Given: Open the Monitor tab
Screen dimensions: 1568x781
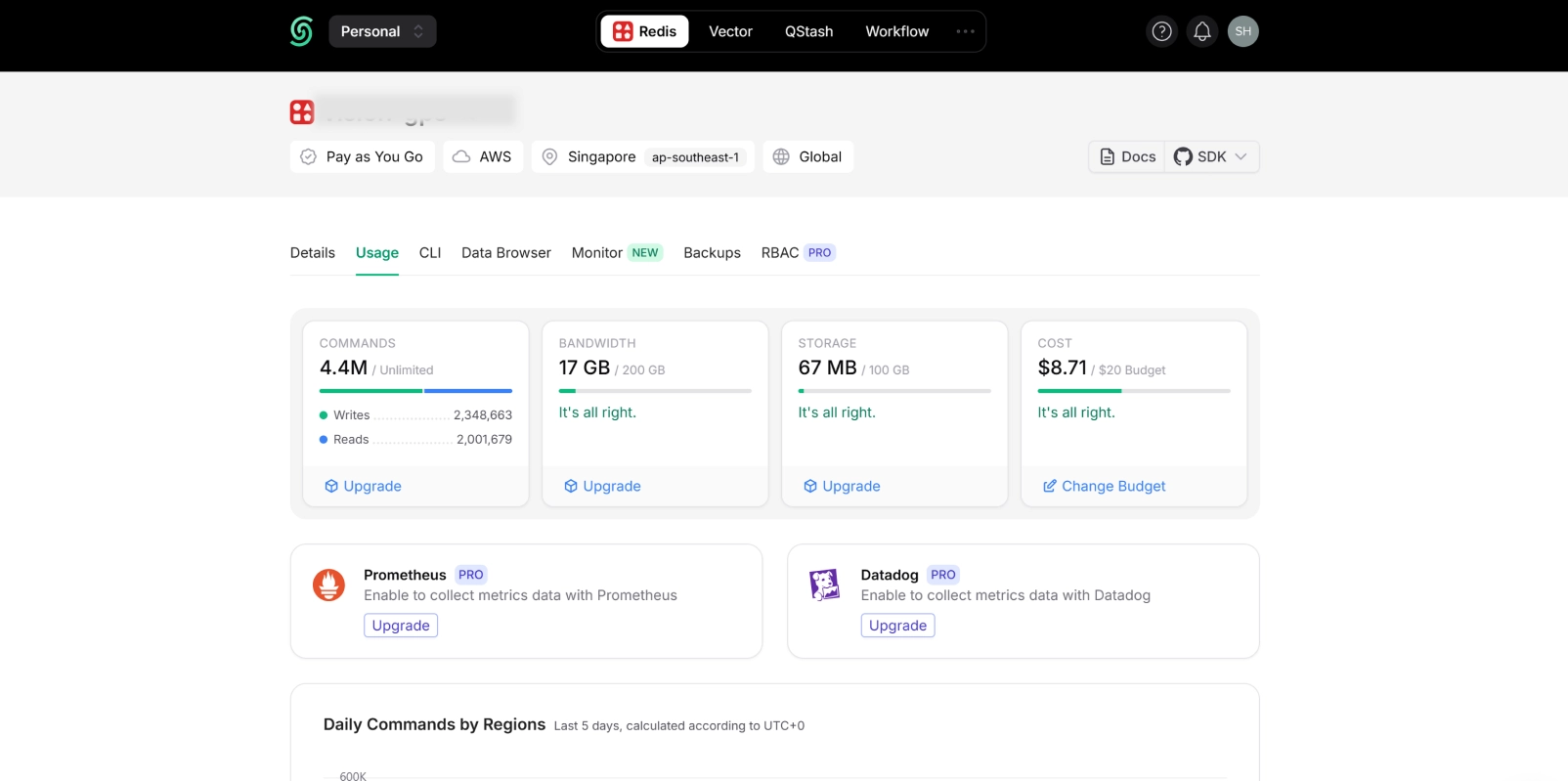Looking at the screenshot, I should [617, 252].
